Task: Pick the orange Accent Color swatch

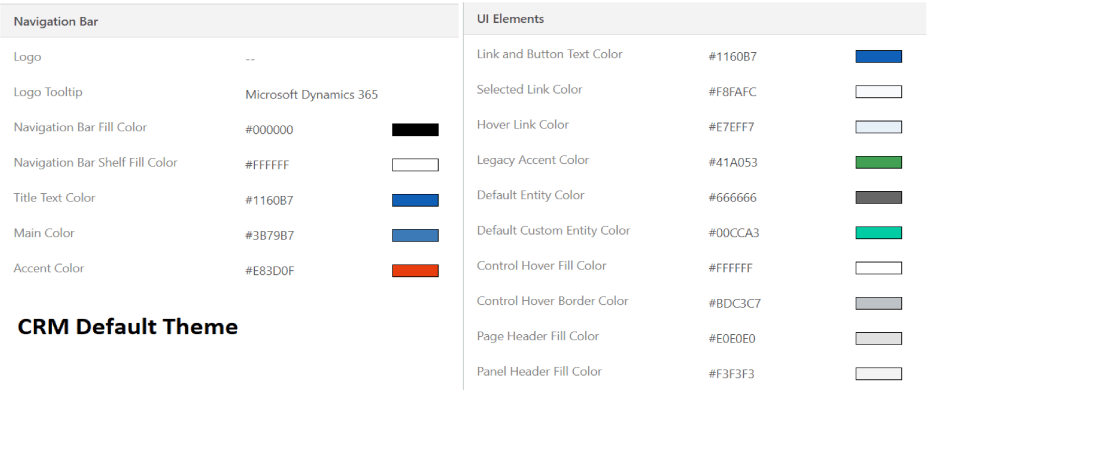Action: tap(415, 270)
